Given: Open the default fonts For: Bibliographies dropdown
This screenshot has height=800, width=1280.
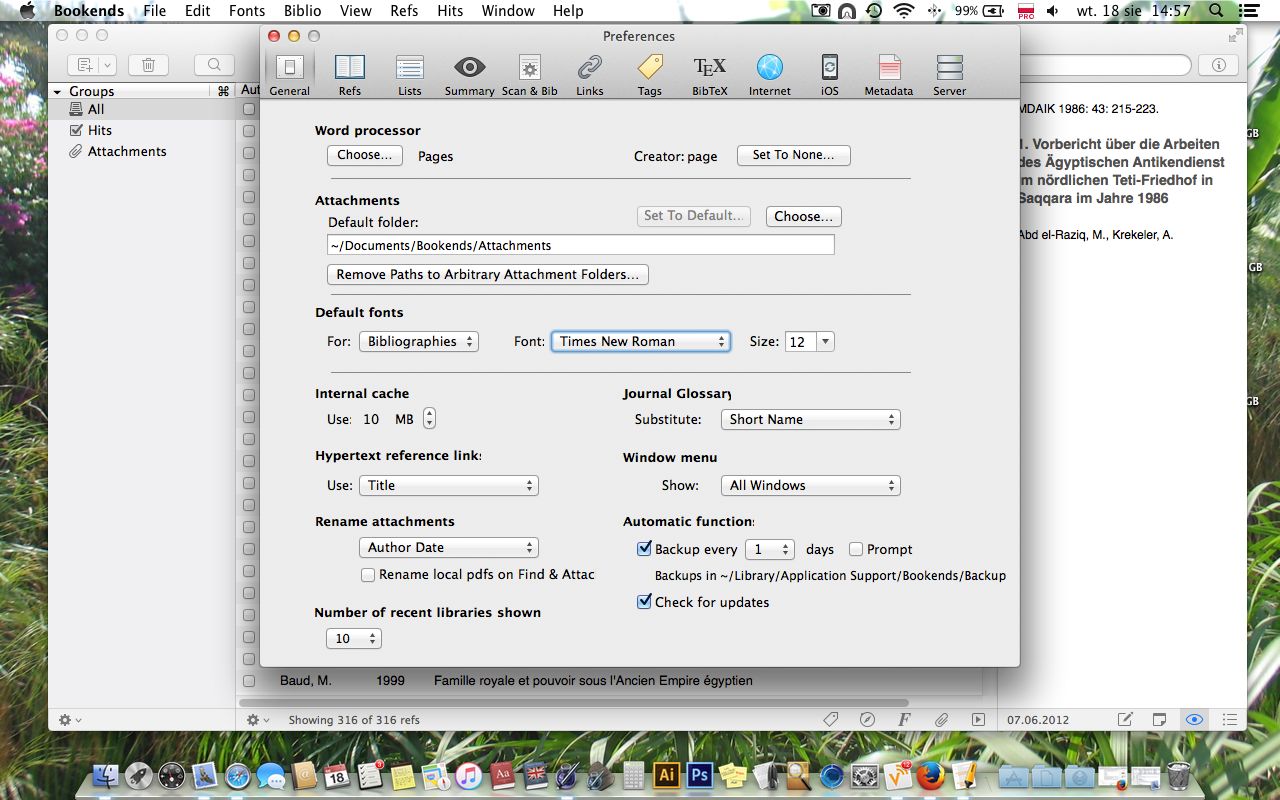Looking at the screenshot, I should click(418, 341).
